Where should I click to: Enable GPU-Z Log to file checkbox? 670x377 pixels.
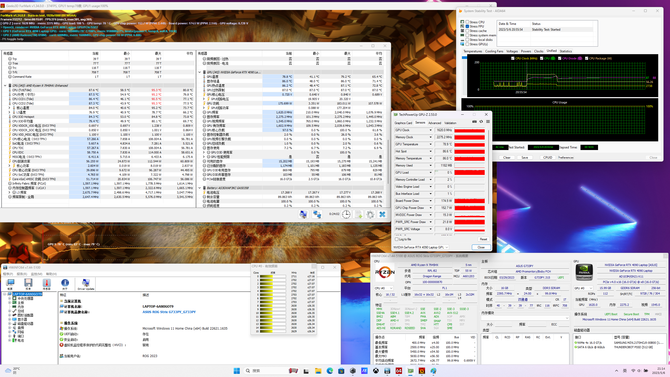[x=397, y=239]
